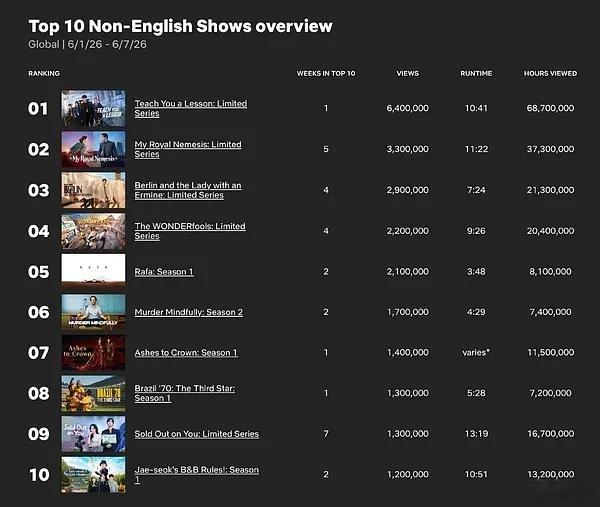The image size is (600, 507).
Task: Click the 68,700,000 hours viewed value
Action: pyautogui.click(x=550, y=108)
